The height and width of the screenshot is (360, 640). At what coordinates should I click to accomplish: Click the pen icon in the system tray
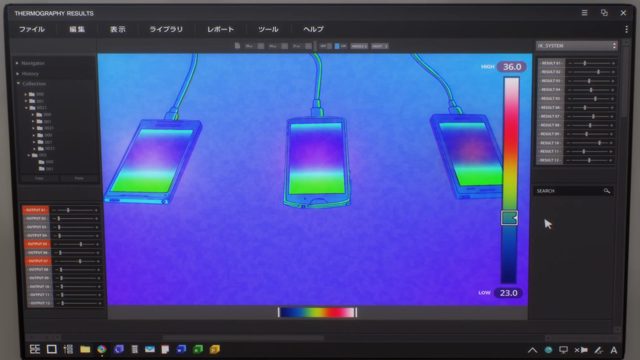(x=598, y=350)
